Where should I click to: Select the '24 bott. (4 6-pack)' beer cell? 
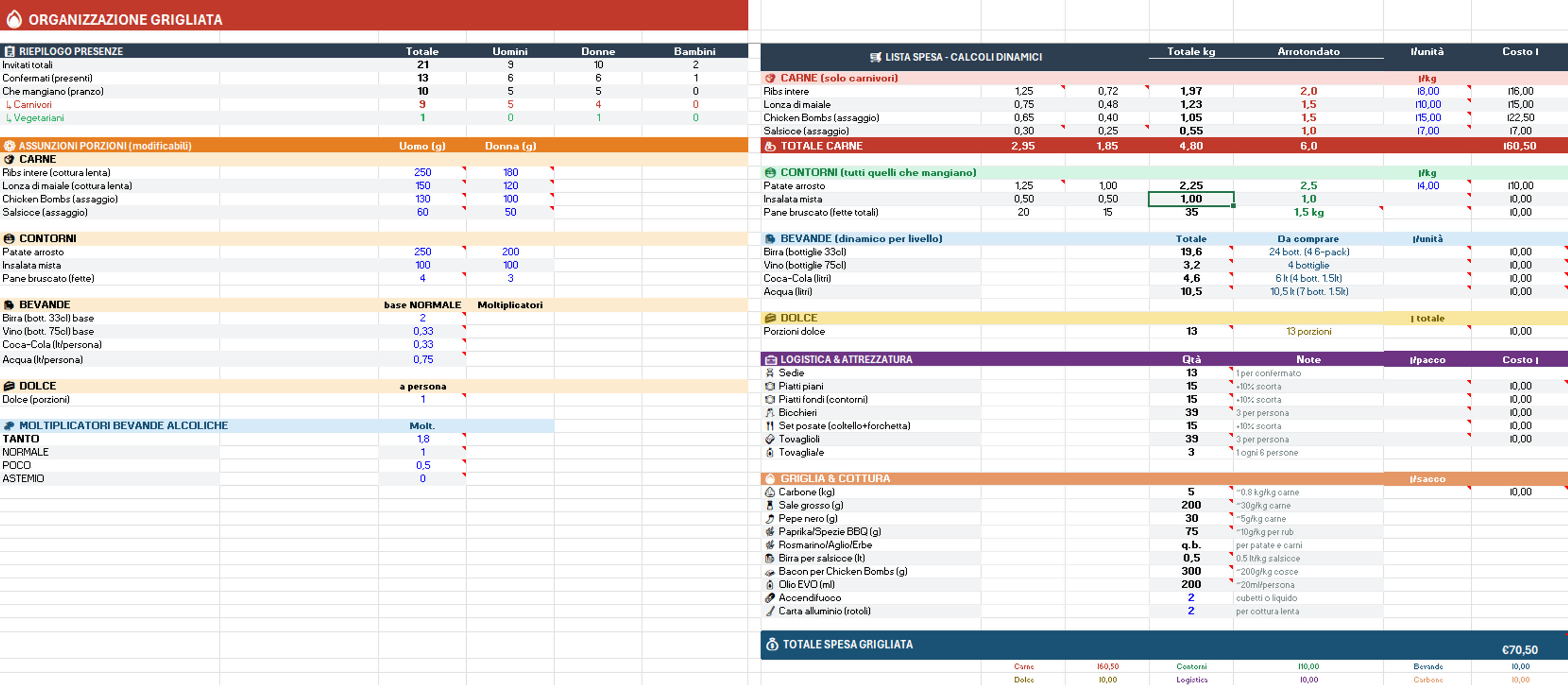coord(1309,252)
